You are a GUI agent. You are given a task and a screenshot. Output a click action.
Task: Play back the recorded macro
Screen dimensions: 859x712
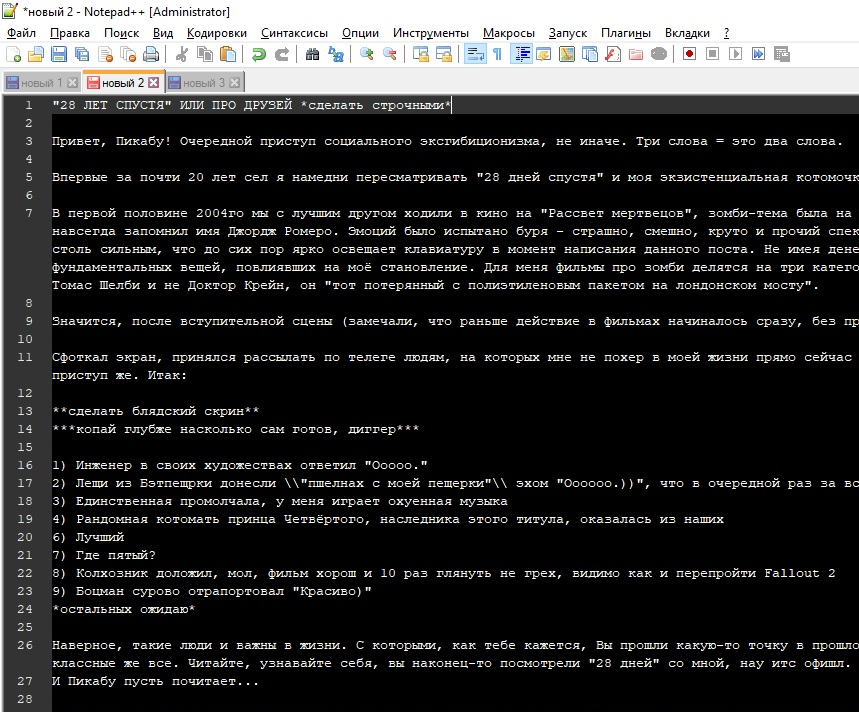click(735, 54)
